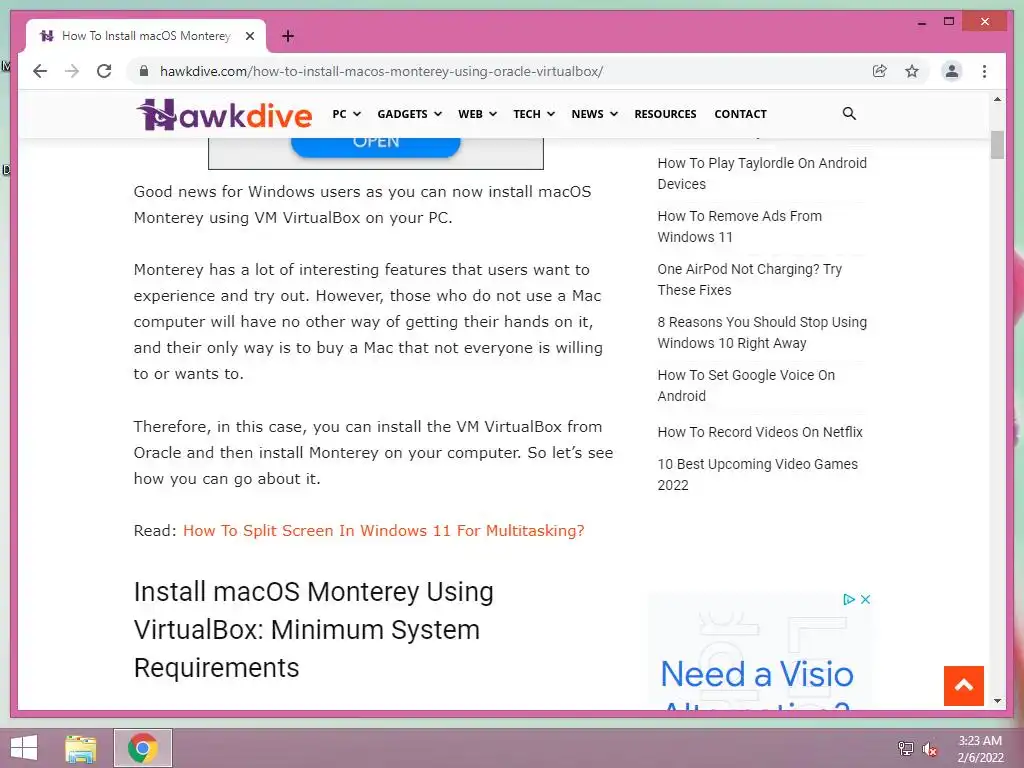Expand the NEWS menu dropdown
Viewport: 1024px width, 768px height.
coord(594,114)
